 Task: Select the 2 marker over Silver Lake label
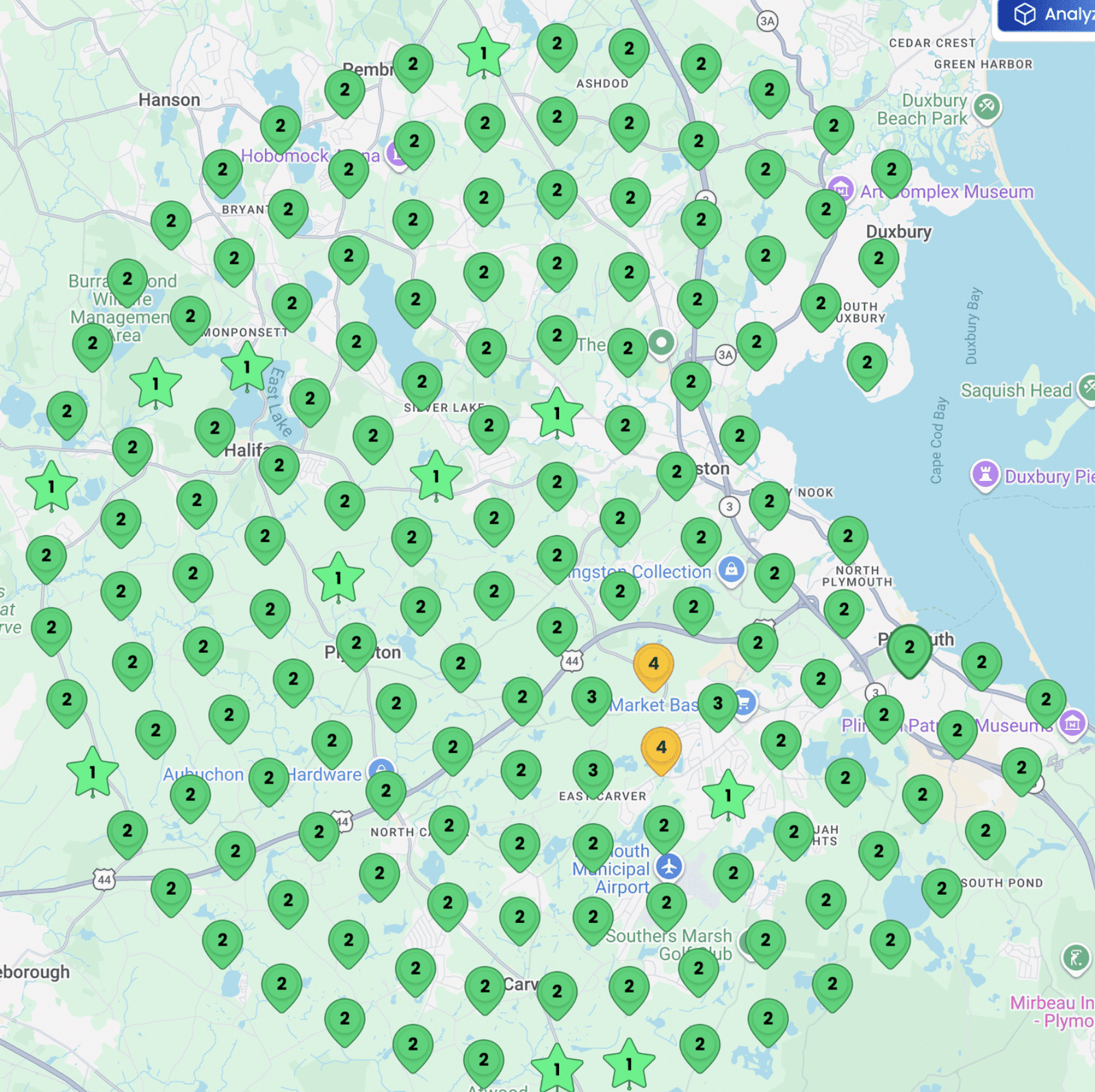point(422,382)
